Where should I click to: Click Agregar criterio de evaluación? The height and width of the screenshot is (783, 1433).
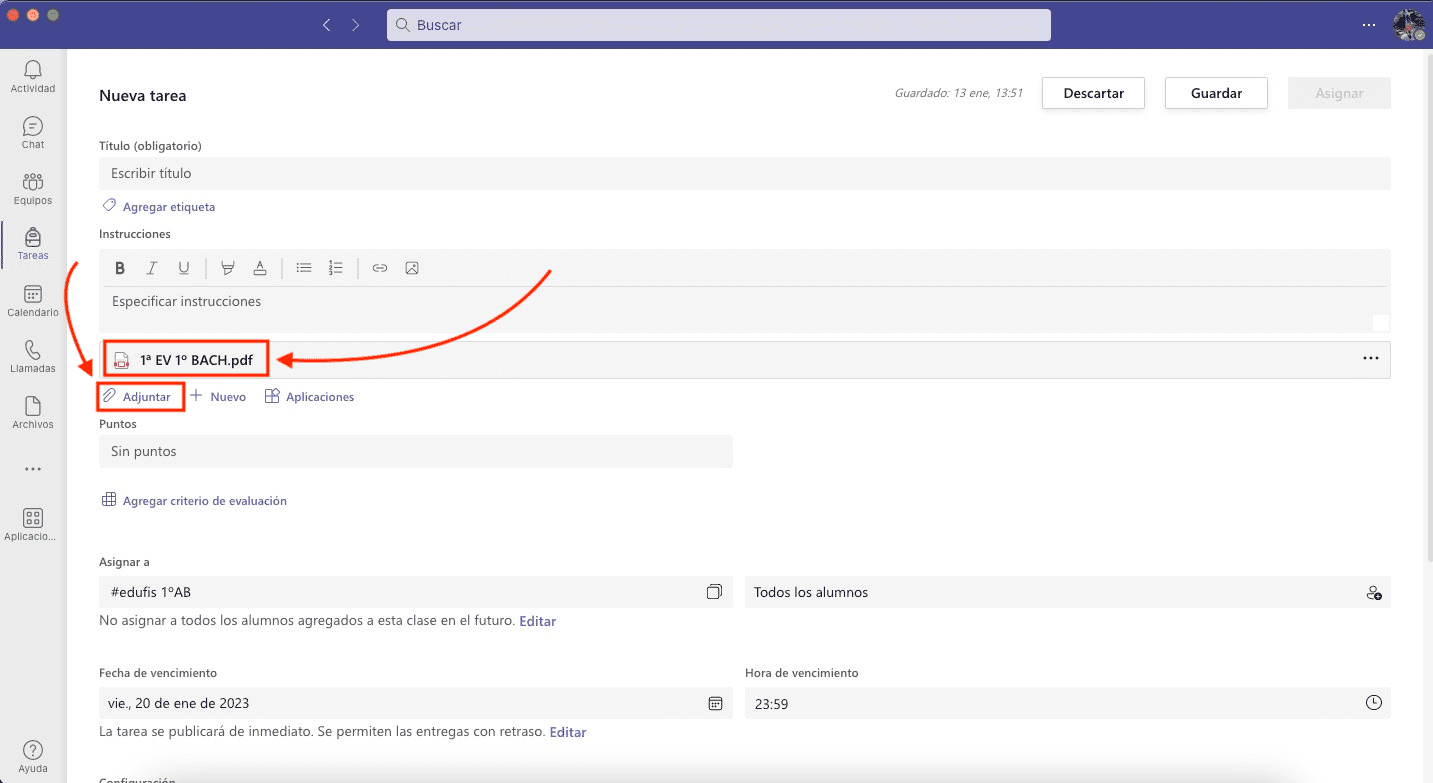(x=204, y=501)
